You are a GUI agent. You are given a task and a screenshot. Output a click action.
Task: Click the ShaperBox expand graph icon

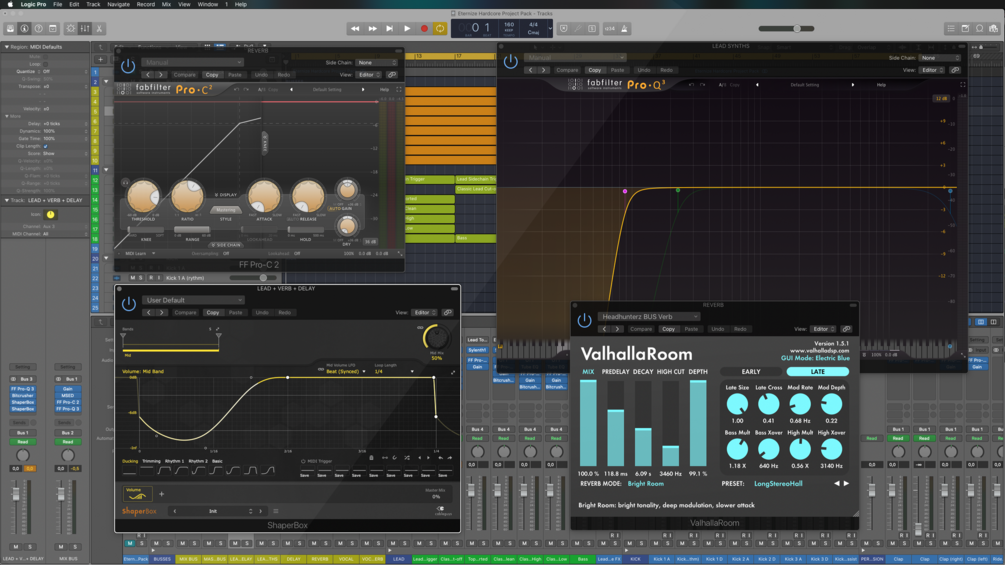pos(453,372)
